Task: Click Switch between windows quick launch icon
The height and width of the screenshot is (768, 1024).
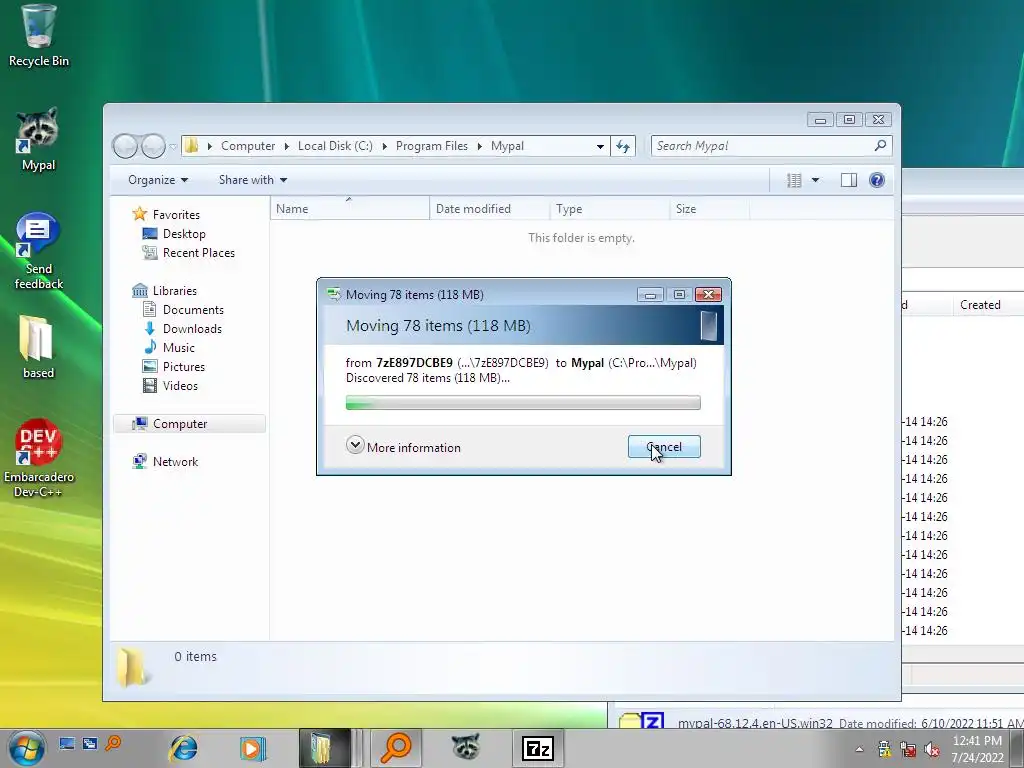Action: [x=89, y=744]
